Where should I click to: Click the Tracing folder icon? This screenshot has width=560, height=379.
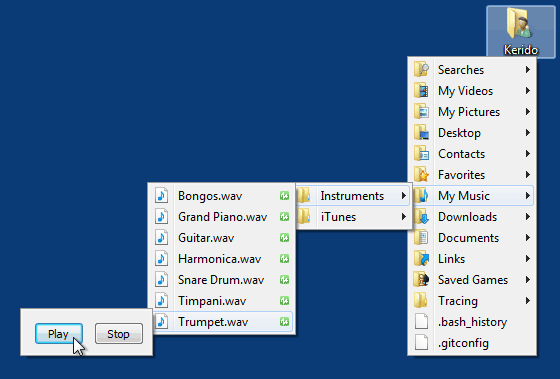pos(421,301)
